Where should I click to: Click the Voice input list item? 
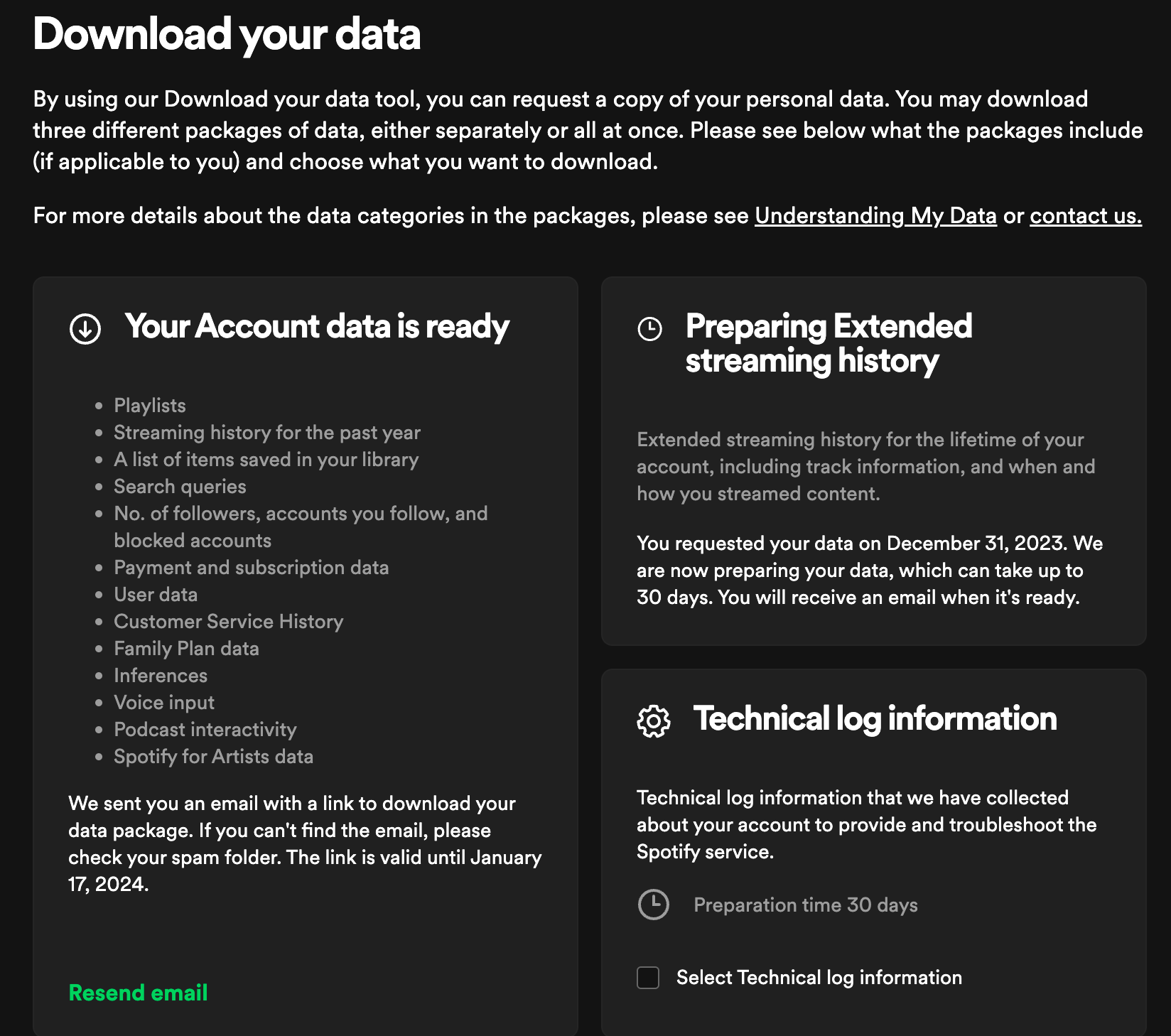pos(164,703)
